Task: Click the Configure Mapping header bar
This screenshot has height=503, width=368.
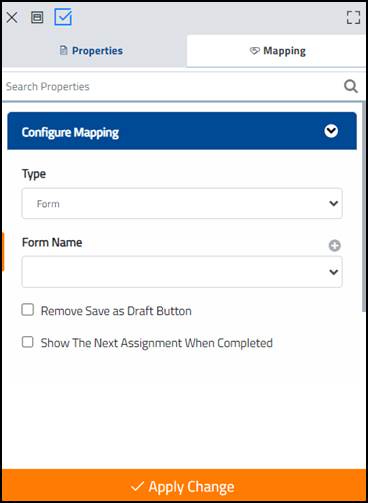Action: click(x=182, y=131)
